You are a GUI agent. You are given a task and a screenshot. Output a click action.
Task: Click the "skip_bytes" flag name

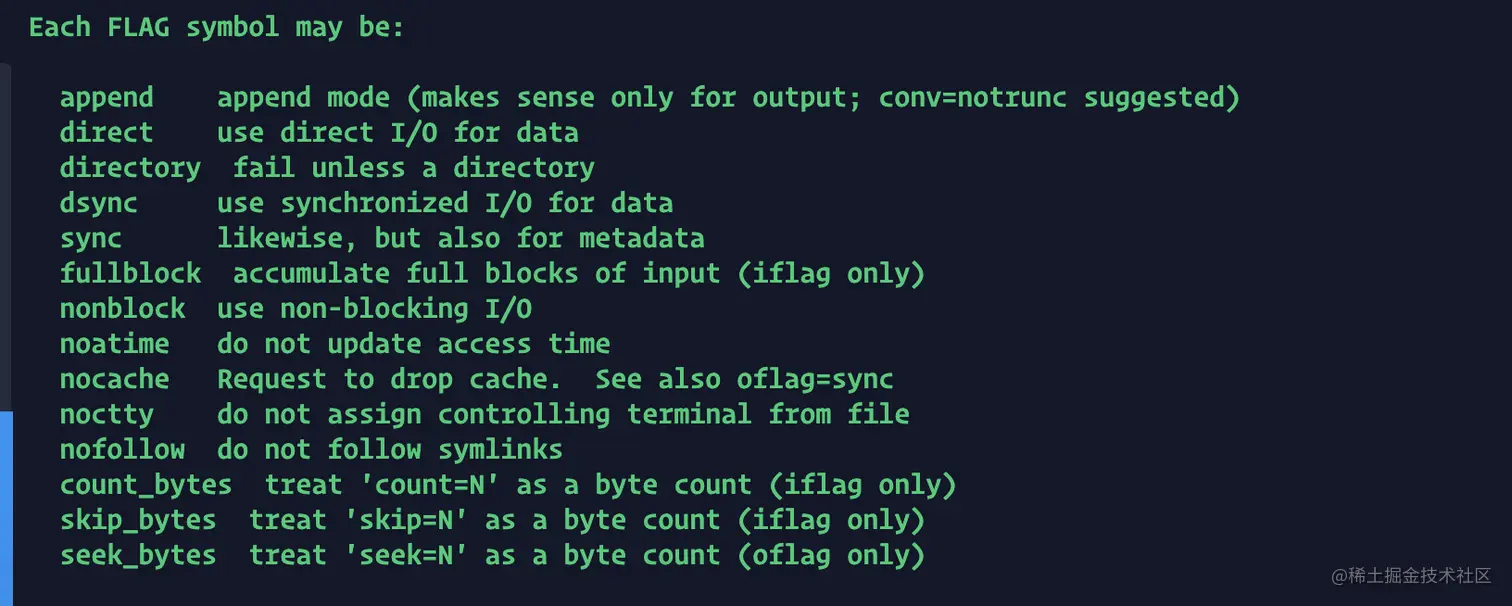(x=138, y=520)
